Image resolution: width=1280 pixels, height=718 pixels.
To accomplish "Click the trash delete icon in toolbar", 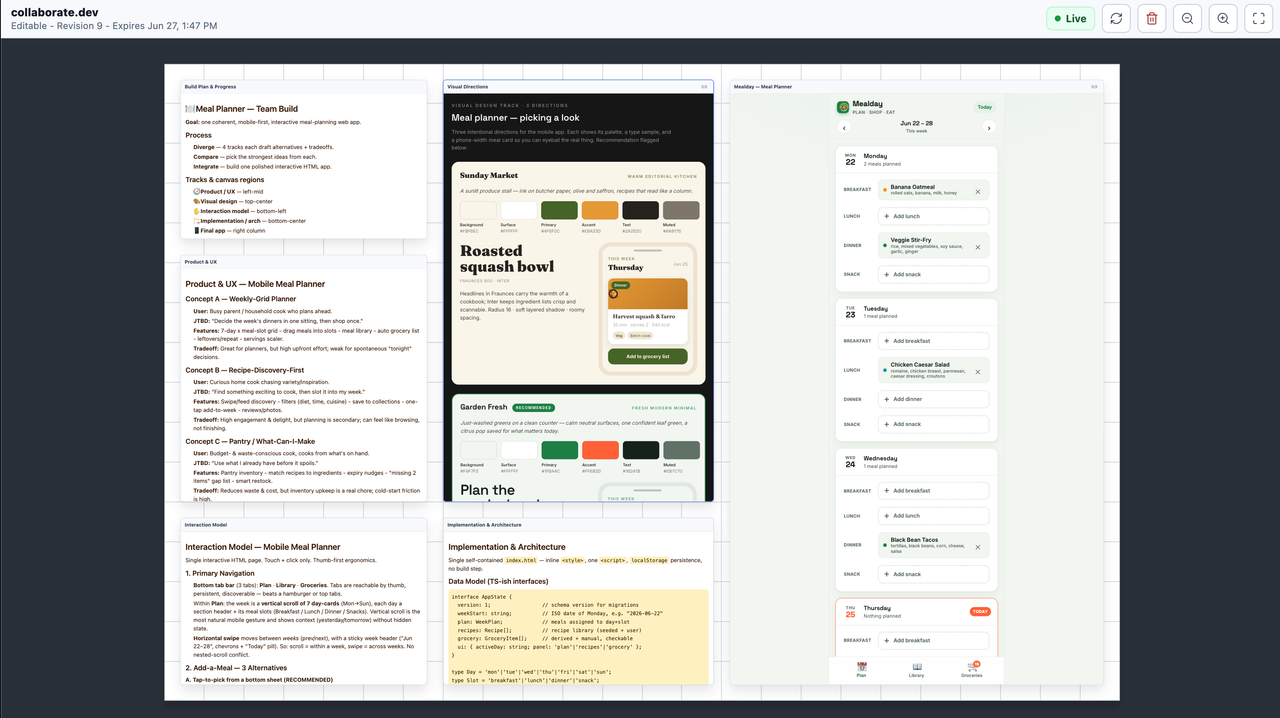I will (1152, 18).
